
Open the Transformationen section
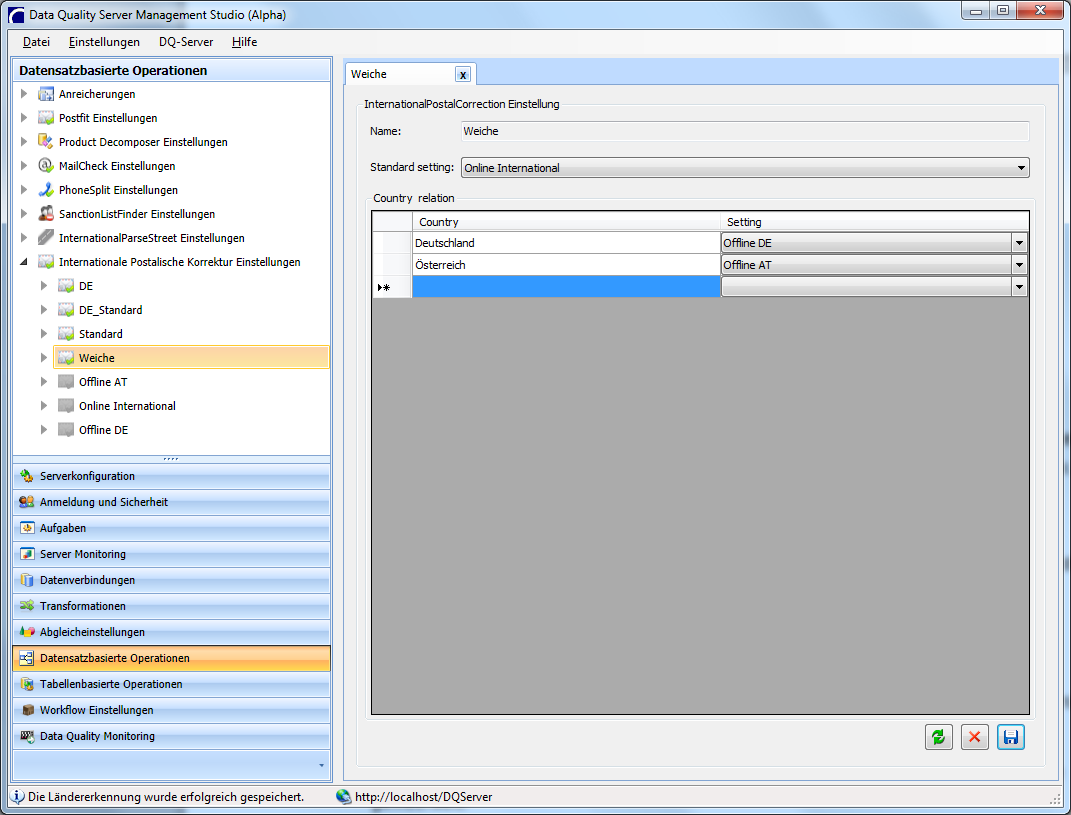[171, 606]
